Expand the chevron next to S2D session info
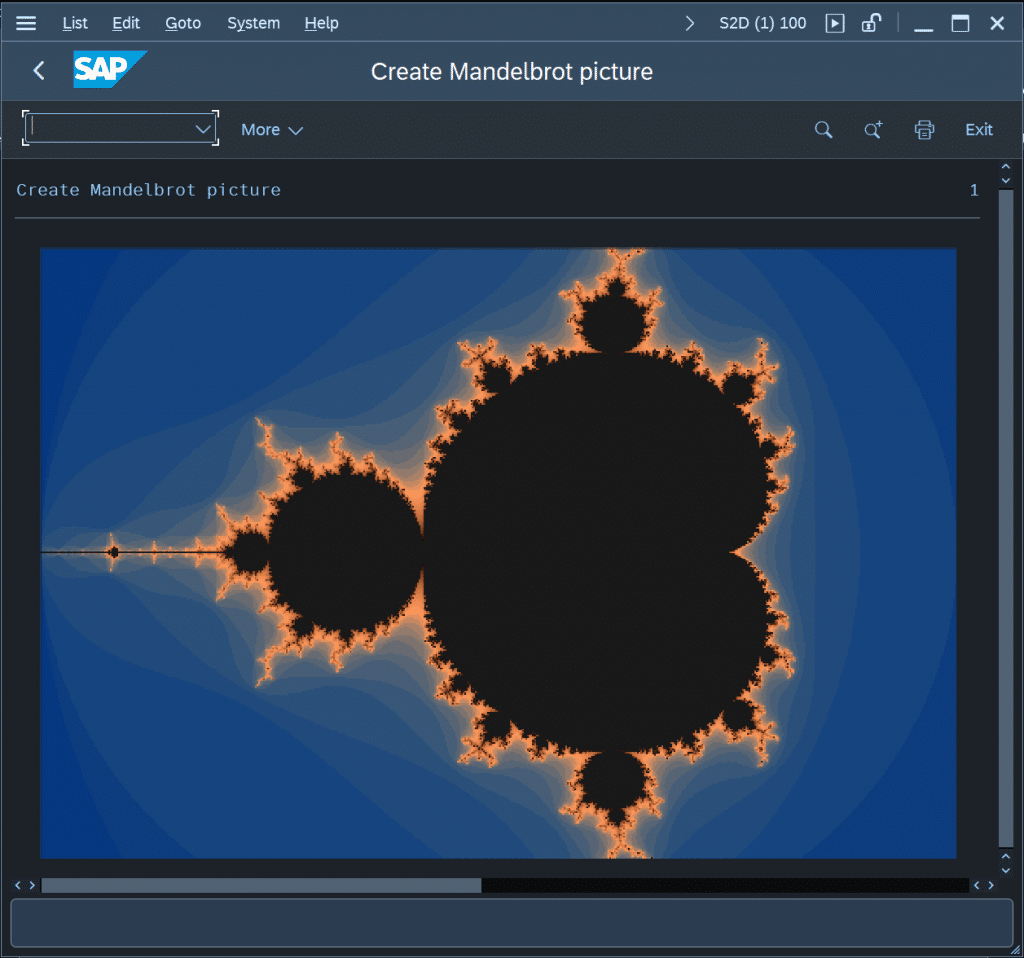 click(x=689, y=22)
